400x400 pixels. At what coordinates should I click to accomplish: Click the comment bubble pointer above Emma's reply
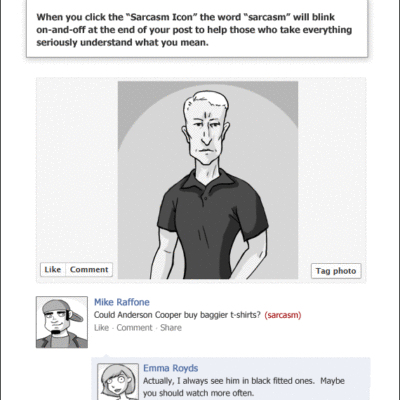point(106,356)
